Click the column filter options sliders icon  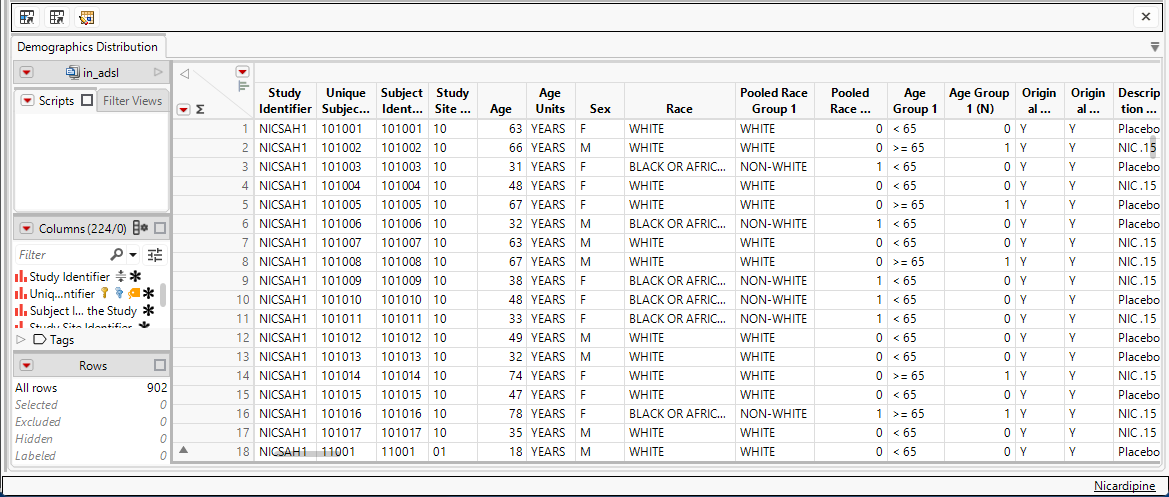point(154,255)
